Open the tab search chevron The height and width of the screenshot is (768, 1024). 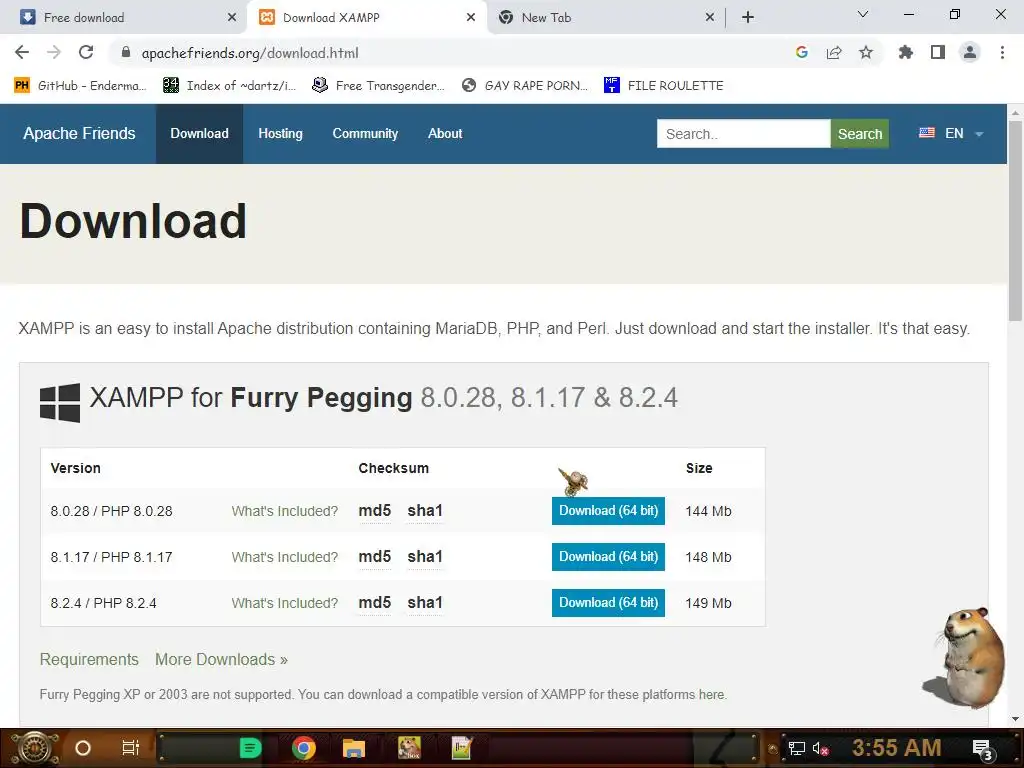[863, 14]
